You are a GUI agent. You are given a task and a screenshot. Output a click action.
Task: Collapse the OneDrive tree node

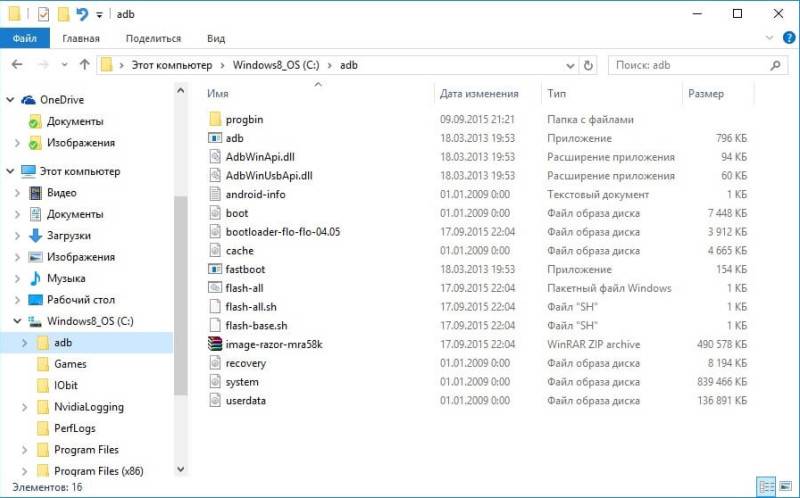coord(10,100)
